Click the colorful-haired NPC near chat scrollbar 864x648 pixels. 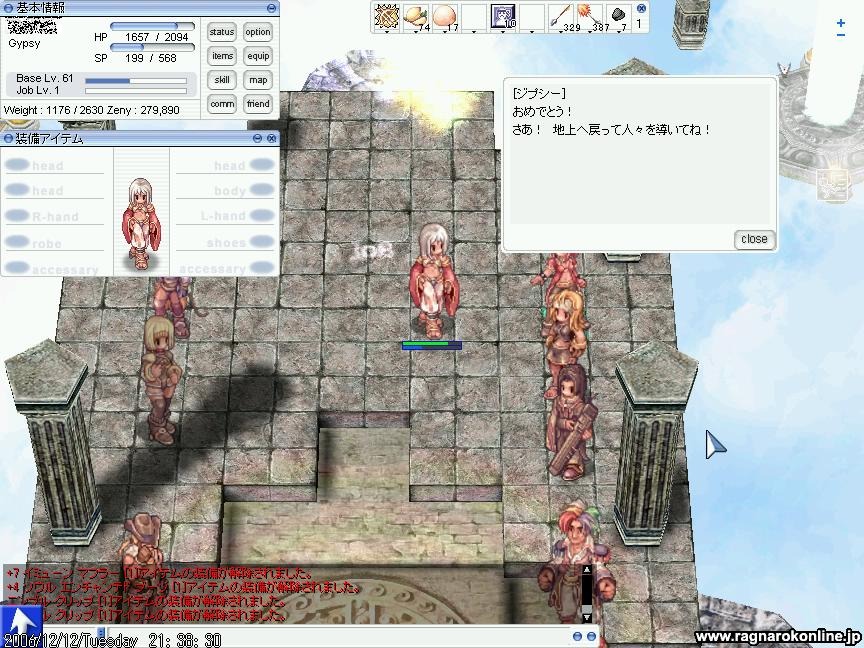[x=576, y=562]
